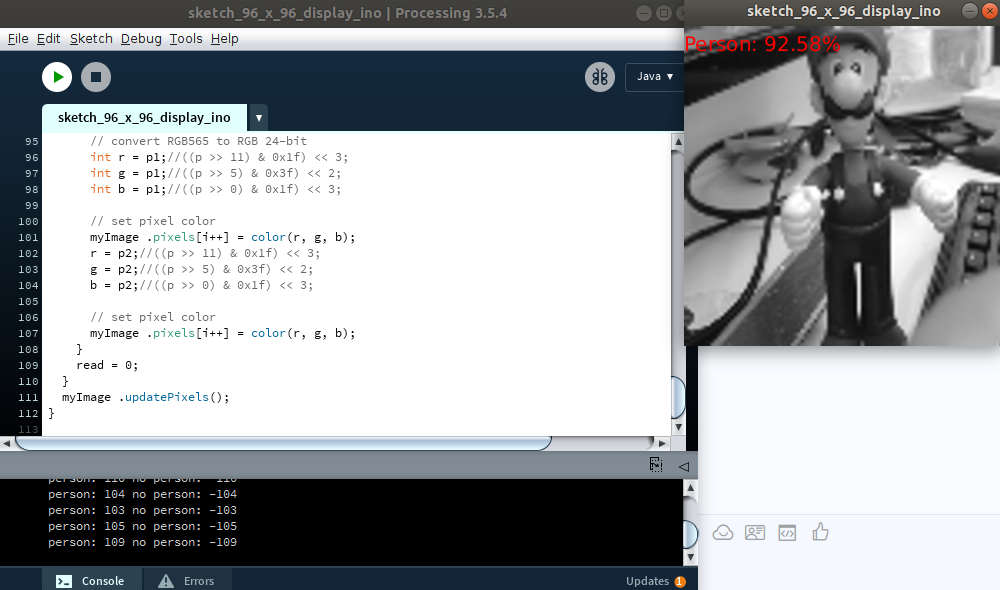Click the 'read = 0;' code line

[x=107, y=365]
